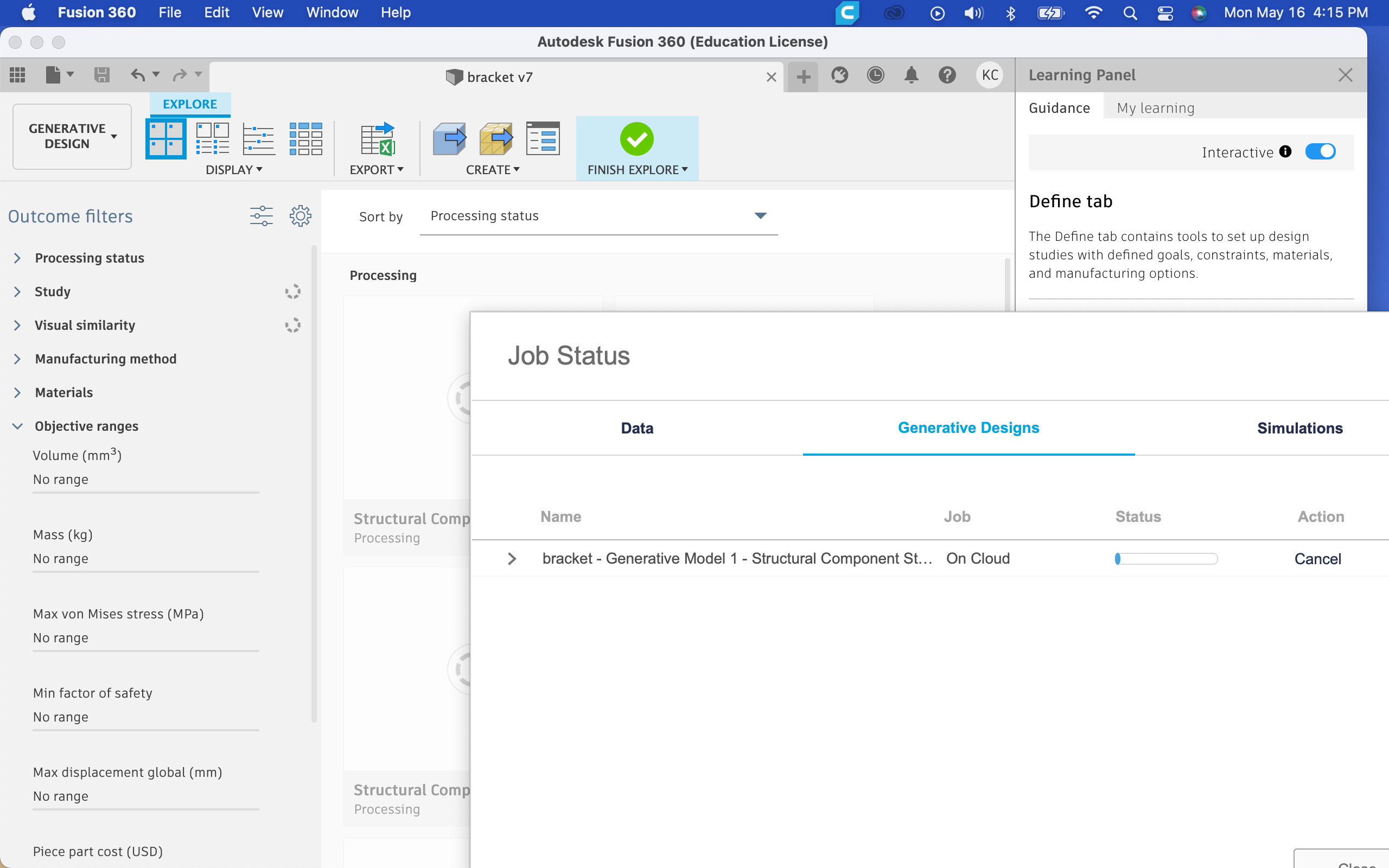1389x868 pixels.
Task: Expand the bracket Generative Model job row
Action: point(512,559)
